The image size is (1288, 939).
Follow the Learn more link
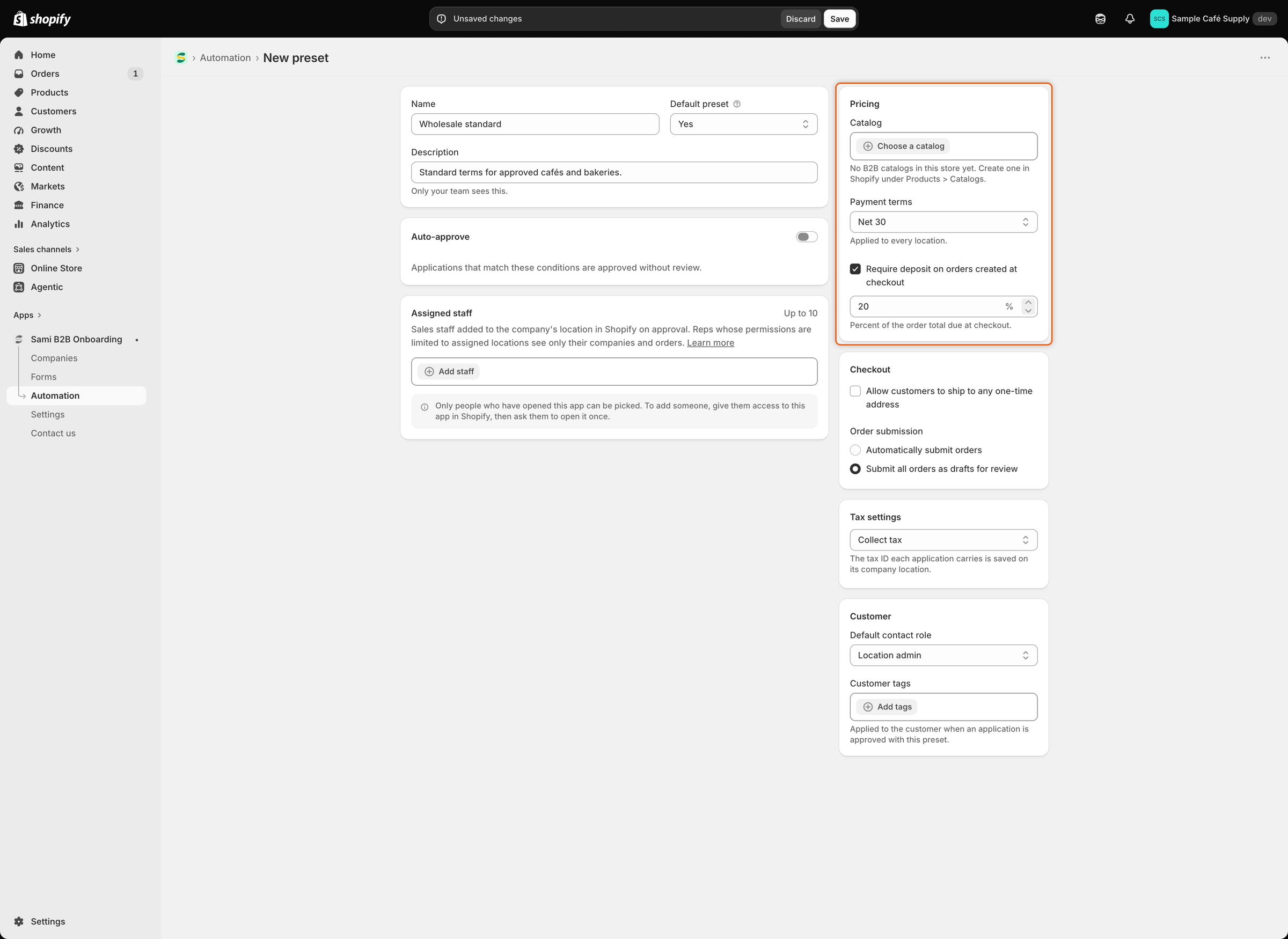pyautogui.click(x=710, y=342)
